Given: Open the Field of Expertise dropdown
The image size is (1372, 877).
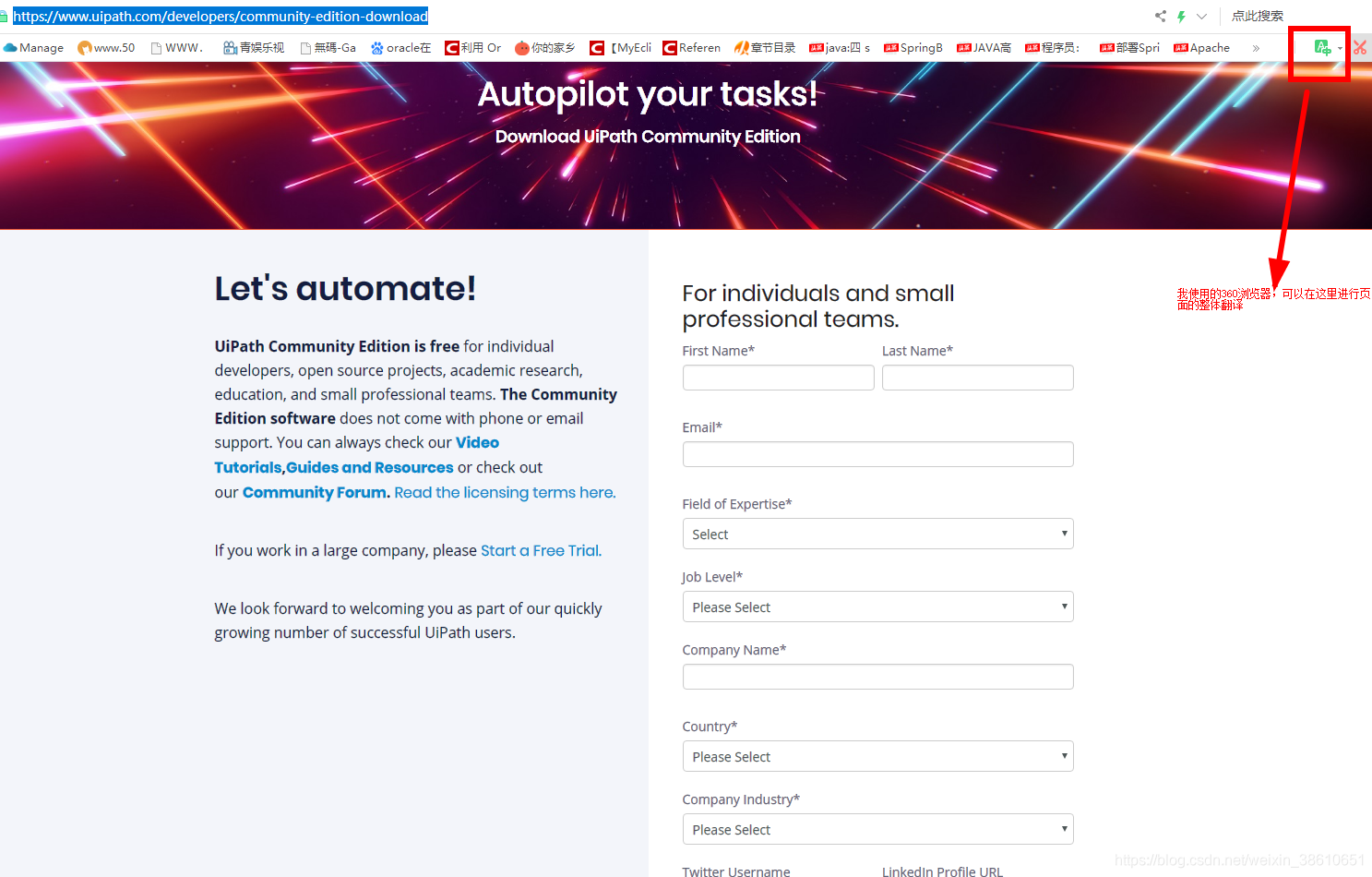Looking at the screenshot, I should pyautogui.click(x=877, y=534).
